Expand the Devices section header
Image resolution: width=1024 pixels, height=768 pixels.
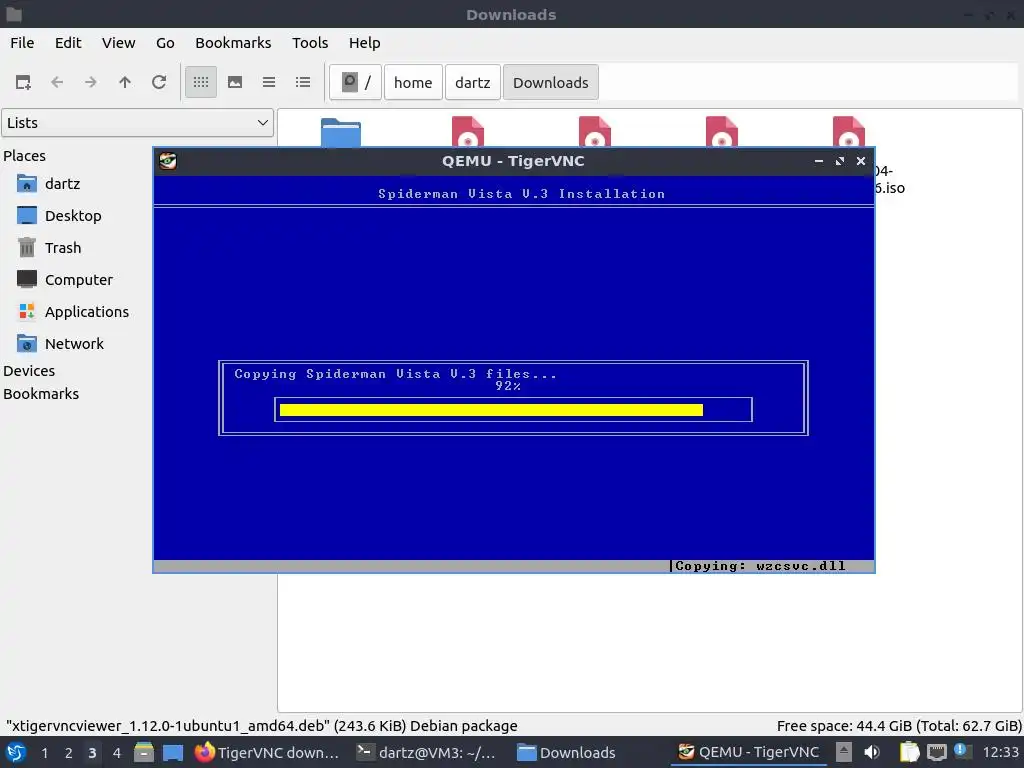point(29,371)
